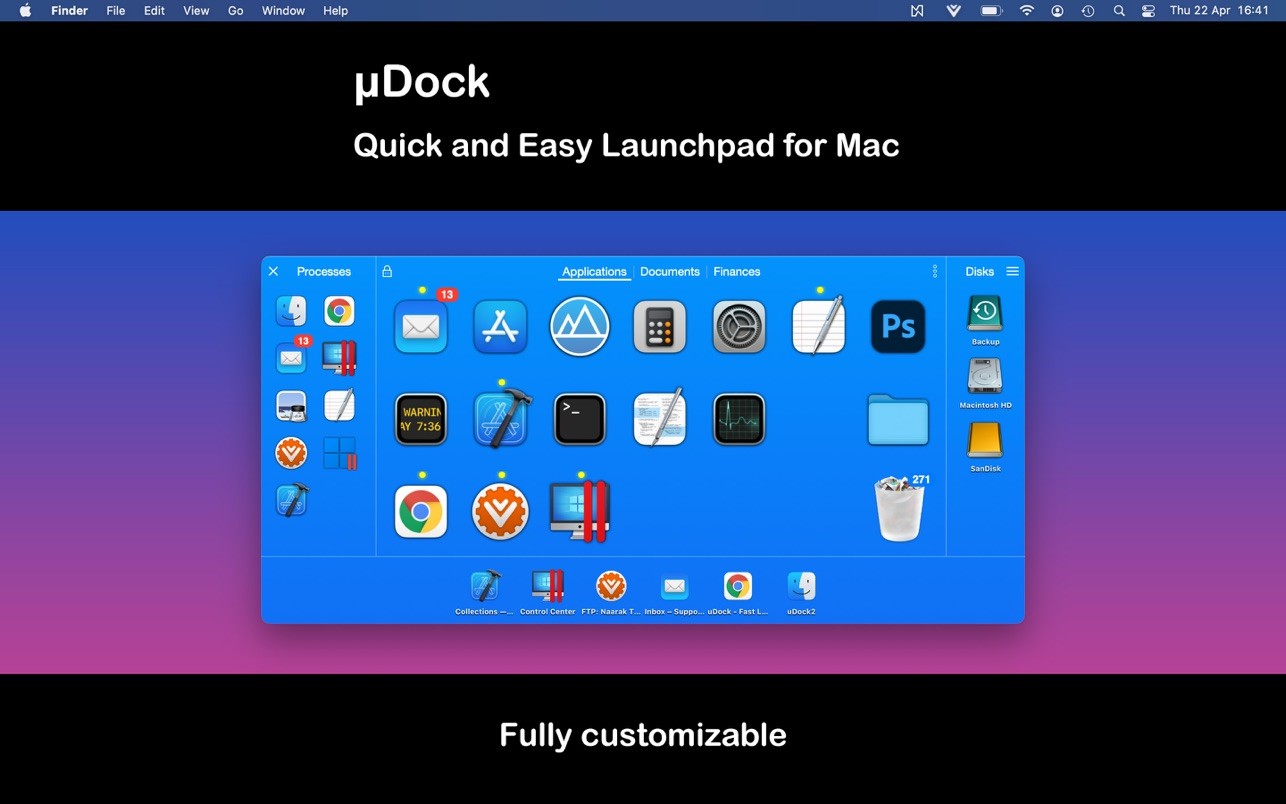Image resolution: width=1286 pixels, height=804 pixels.
Task: Open Control Center from the bottom dock row
Action: coord(547,586)
